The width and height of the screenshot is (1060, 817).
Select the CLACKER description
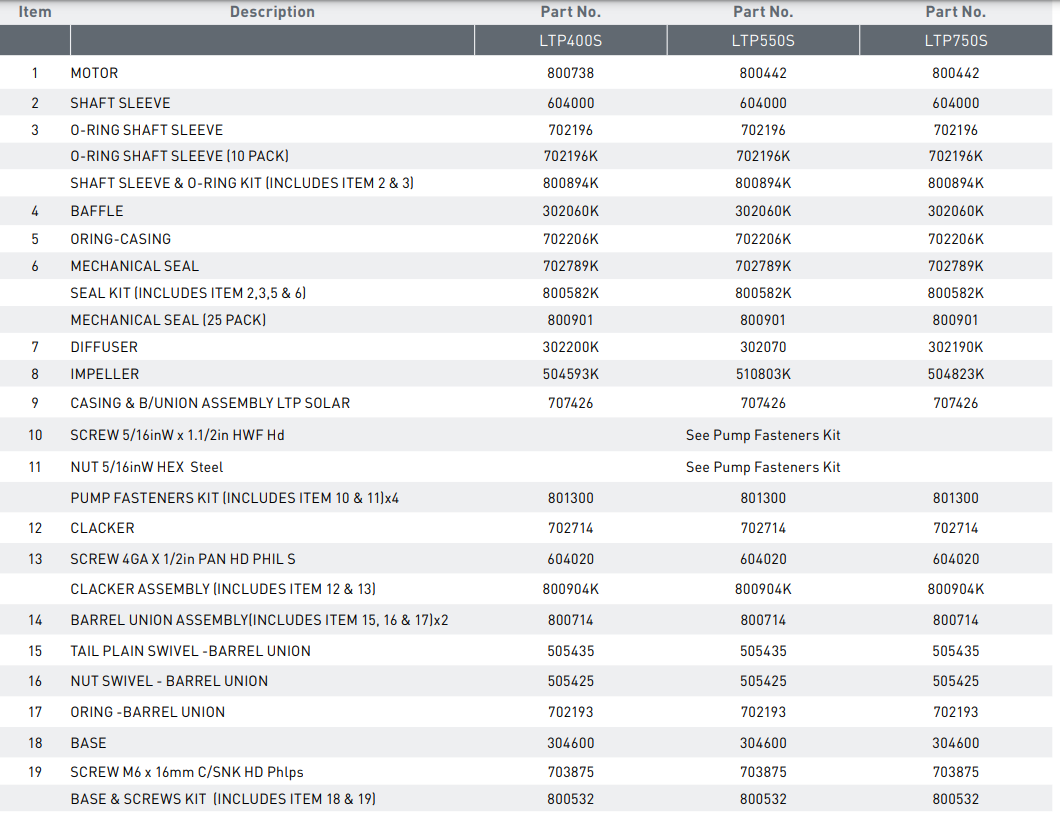coord(102,528)
